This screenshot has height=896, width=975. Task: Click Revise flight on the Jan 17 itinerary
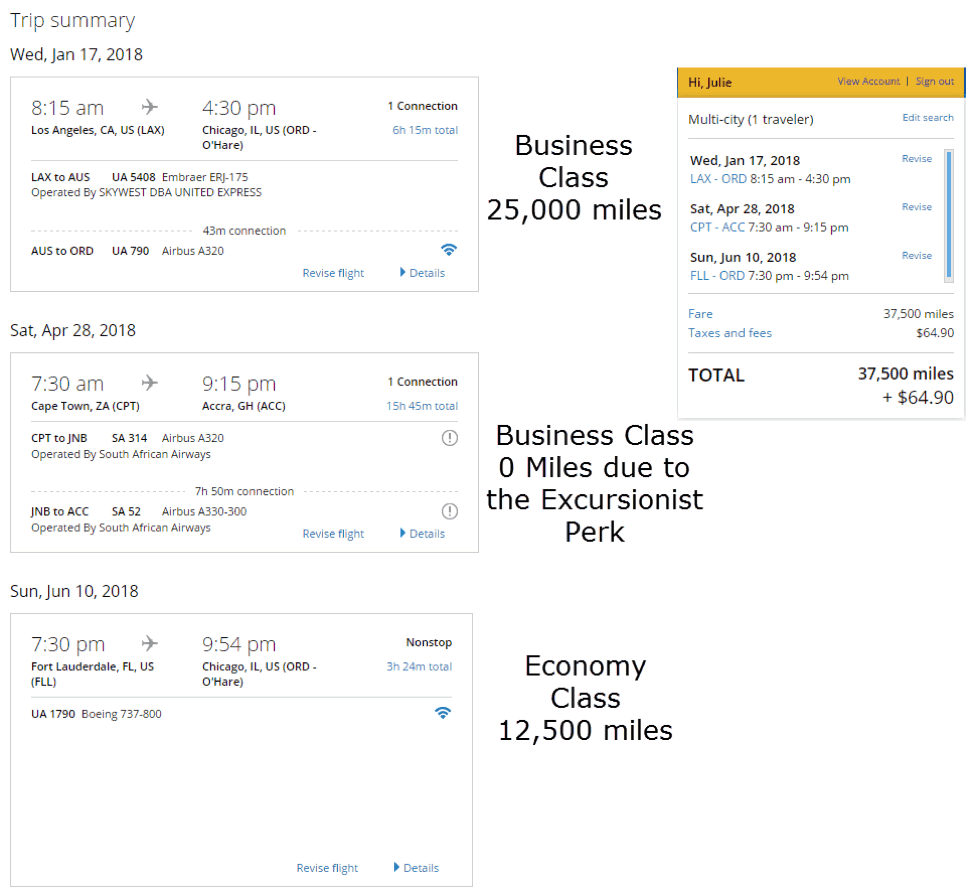tap(333, 272)
